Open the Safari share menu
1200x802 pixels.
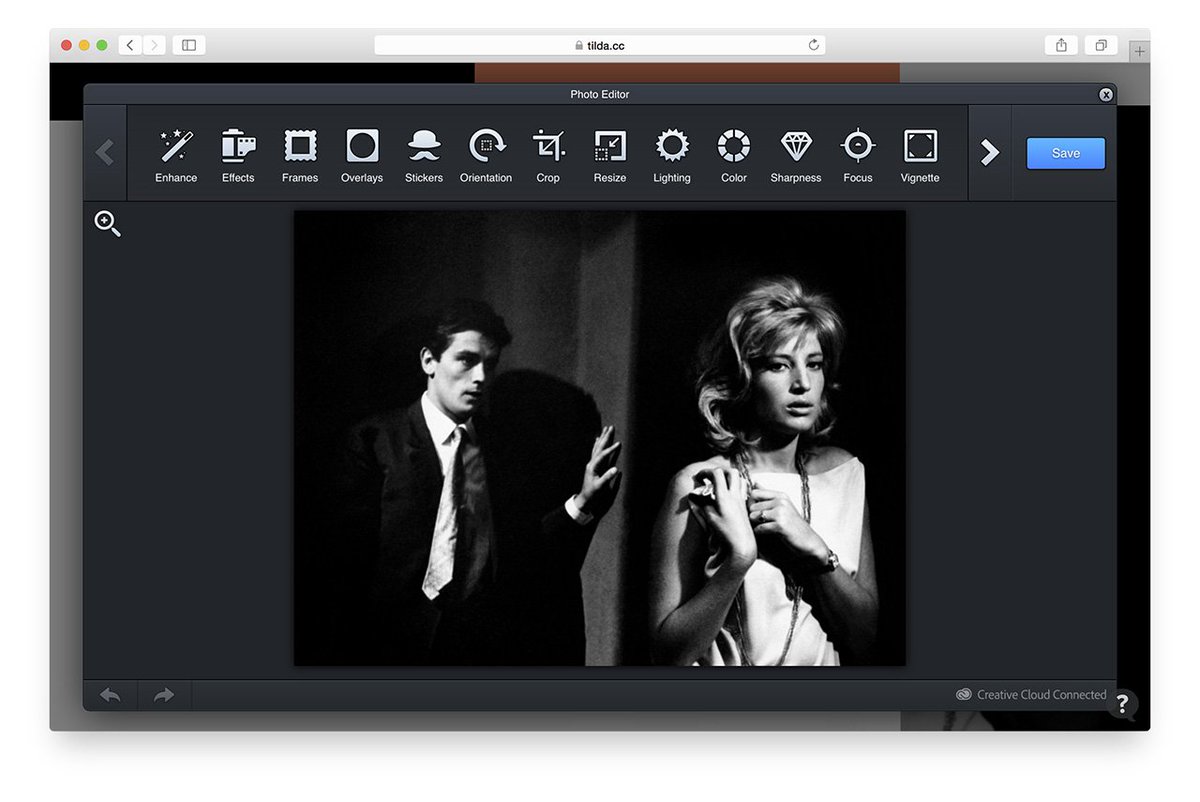(1061, 45)
